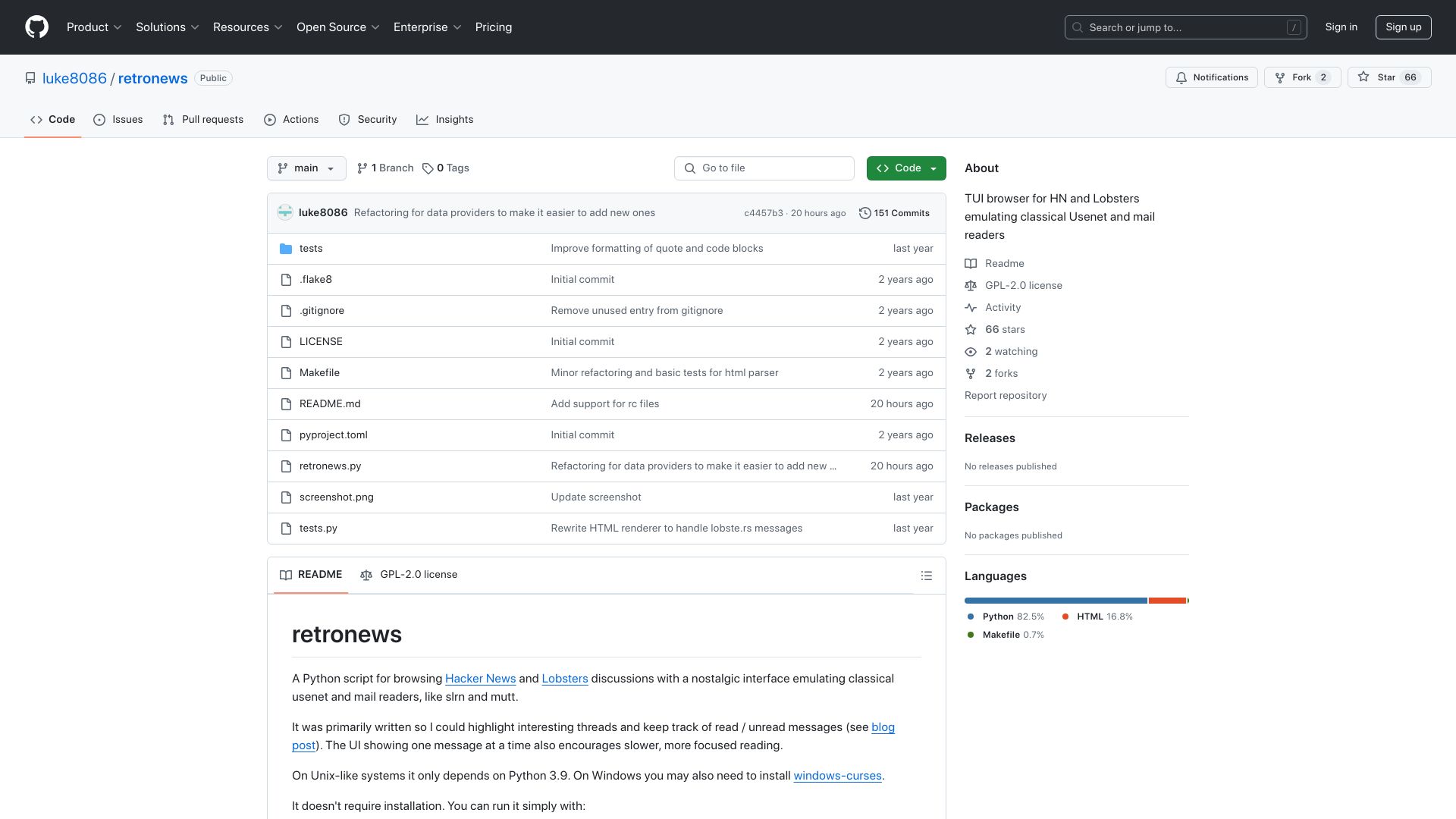The width and height of the screenshot is (1456, 819).
Task: Expand the Solutions menu
Action: pos(167,27)
